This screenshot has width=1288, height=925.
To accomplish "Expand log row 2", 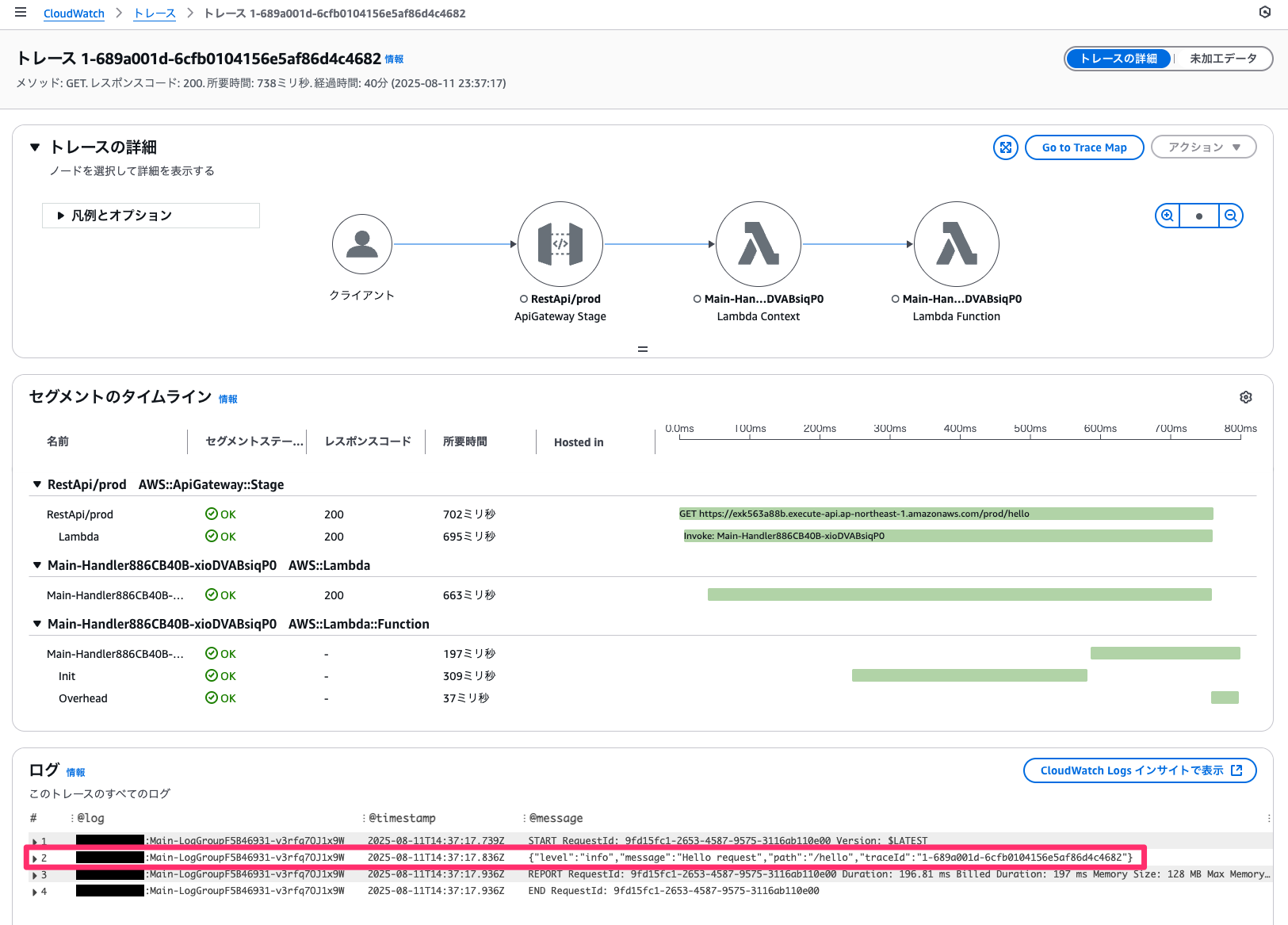I will coord(34,858).
